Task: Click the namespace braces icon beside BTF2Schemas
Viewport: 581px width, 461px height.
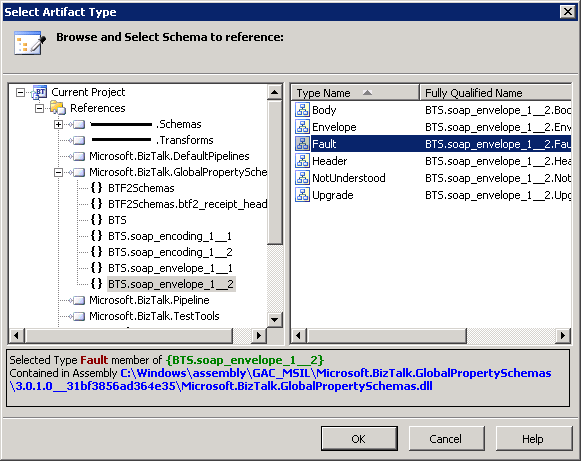Action: tap(96, 188)
